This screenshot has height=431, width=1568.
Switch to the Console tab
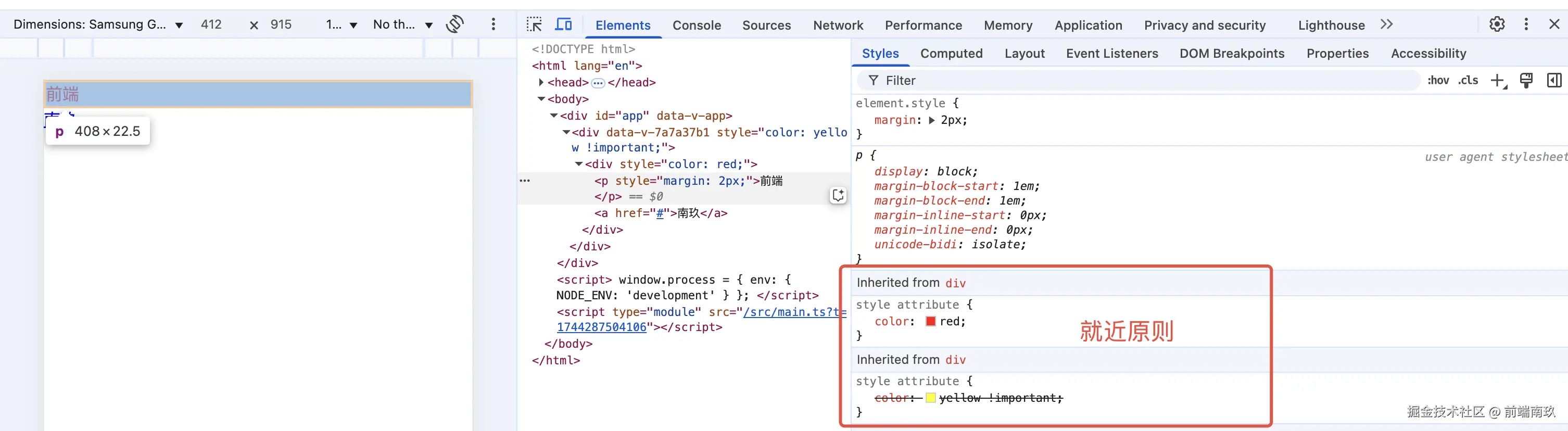point(697,25)
